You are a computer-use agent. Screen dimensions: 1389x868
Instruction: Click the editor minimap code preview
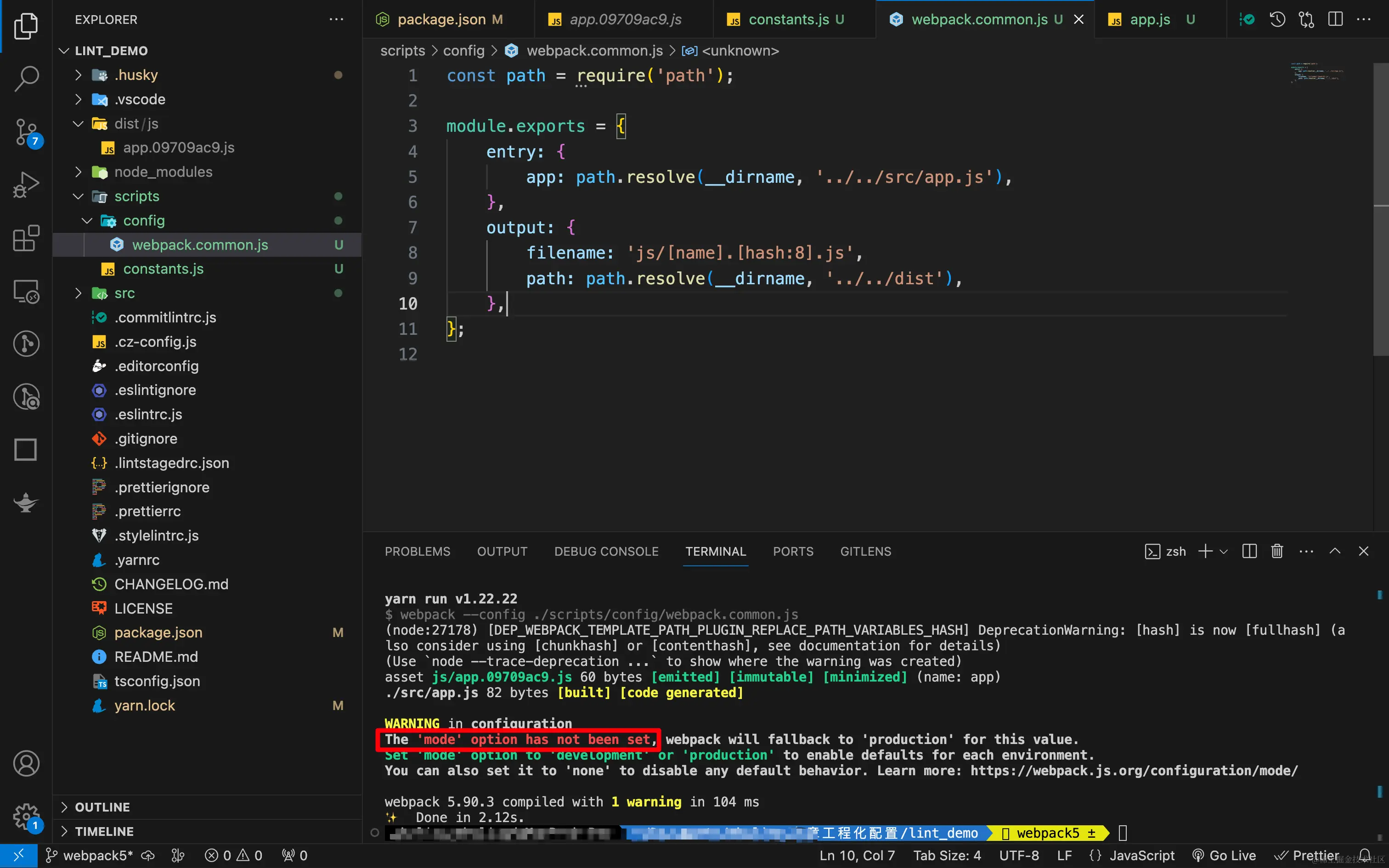(x=1317, y=73)
